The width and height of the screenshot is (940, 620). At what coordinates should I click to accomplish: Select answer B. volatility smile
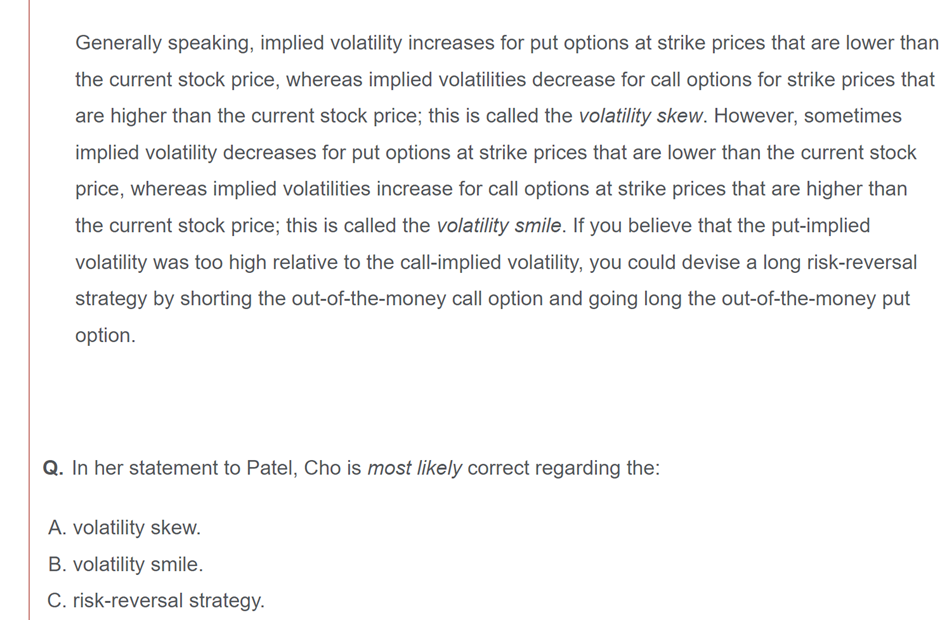(x=125, y=564)
